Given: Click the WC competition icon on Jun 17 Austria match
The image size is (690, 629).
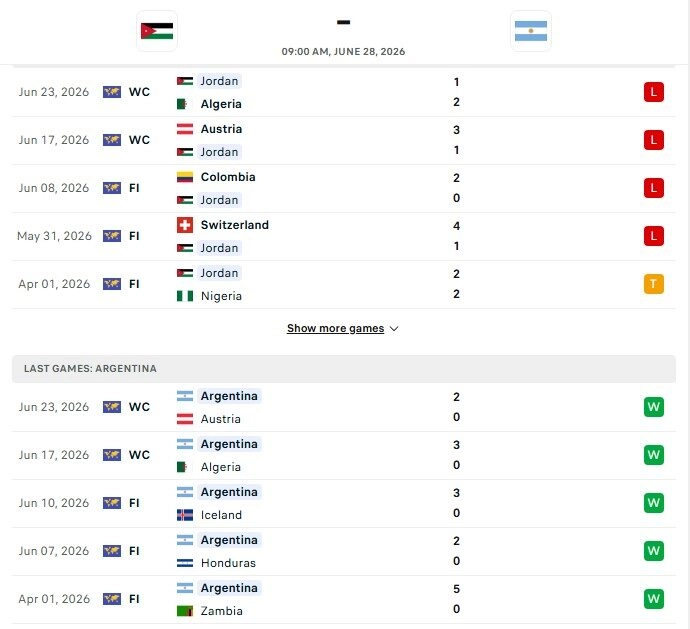Looking at the screenshot, I should 112,140.
